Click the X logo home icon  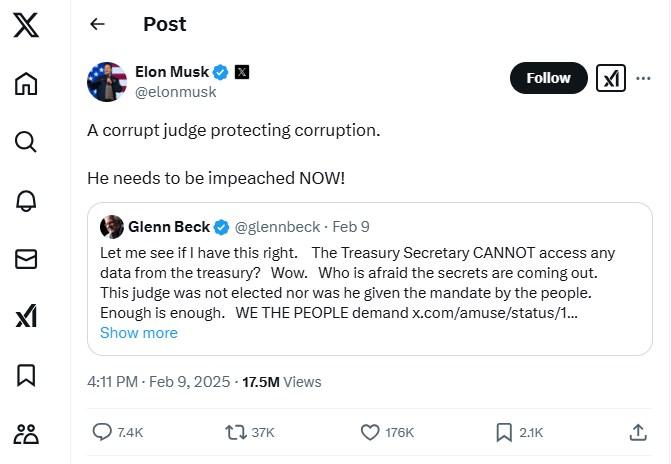[x=26, y=26]
